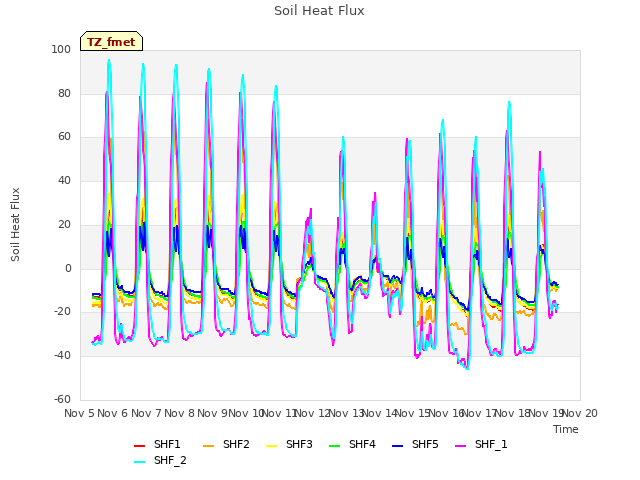The image size is (640, 480).
Task: Click the red SHF1 color marker
Action: tap(140, 445)
